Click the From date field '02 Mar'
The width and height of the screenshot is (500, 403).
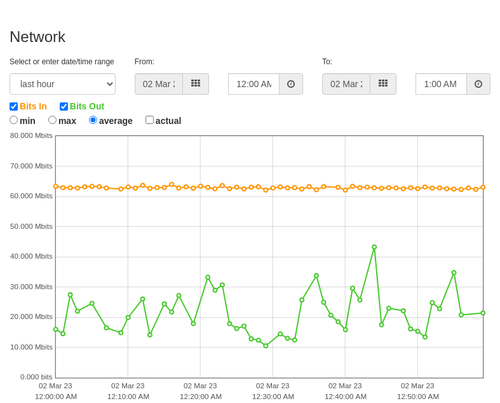click(159, 84)
